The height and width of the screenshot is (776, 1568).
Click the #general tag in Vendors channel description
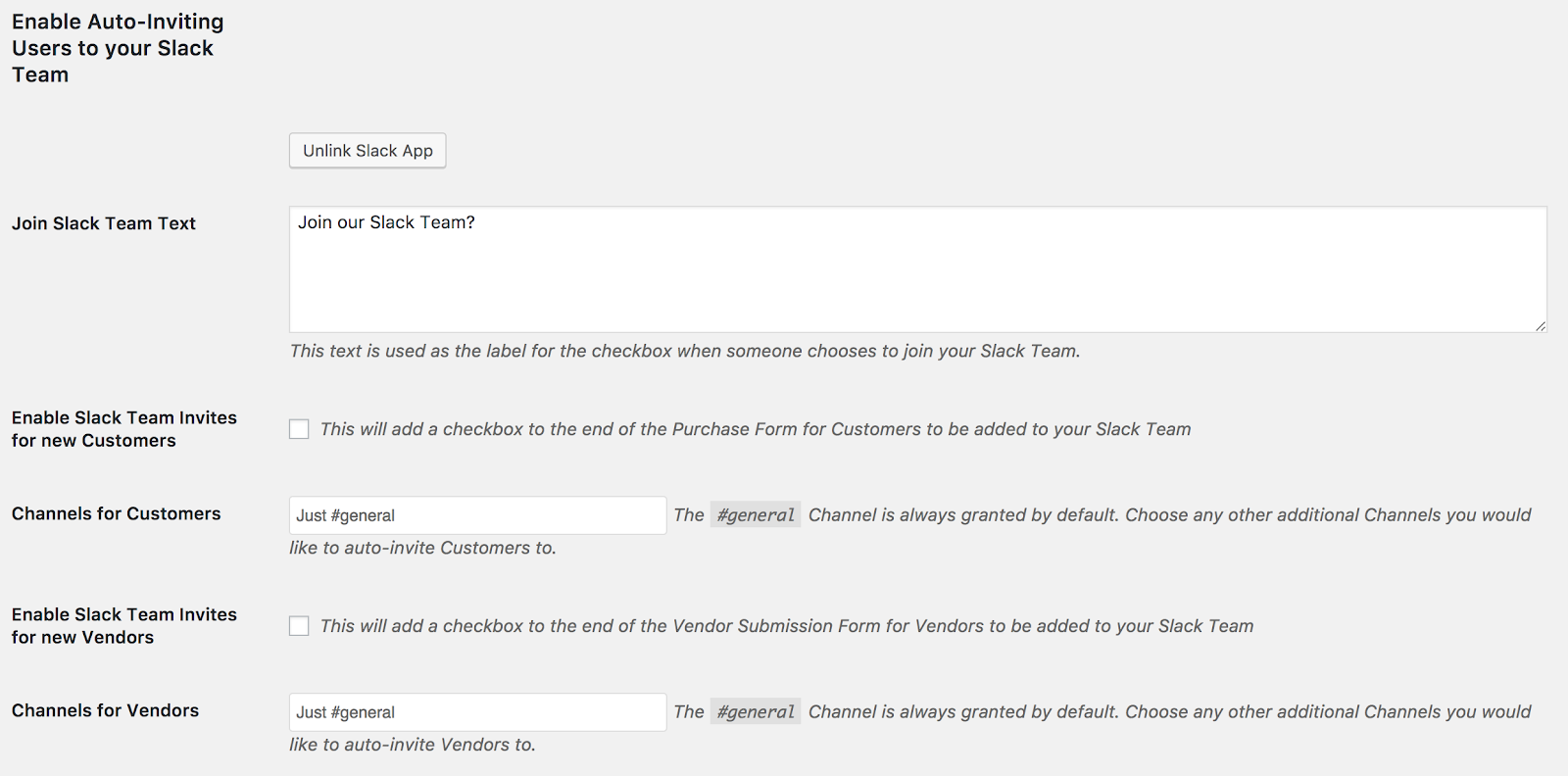pyautogui.click(x=756, y=712)
